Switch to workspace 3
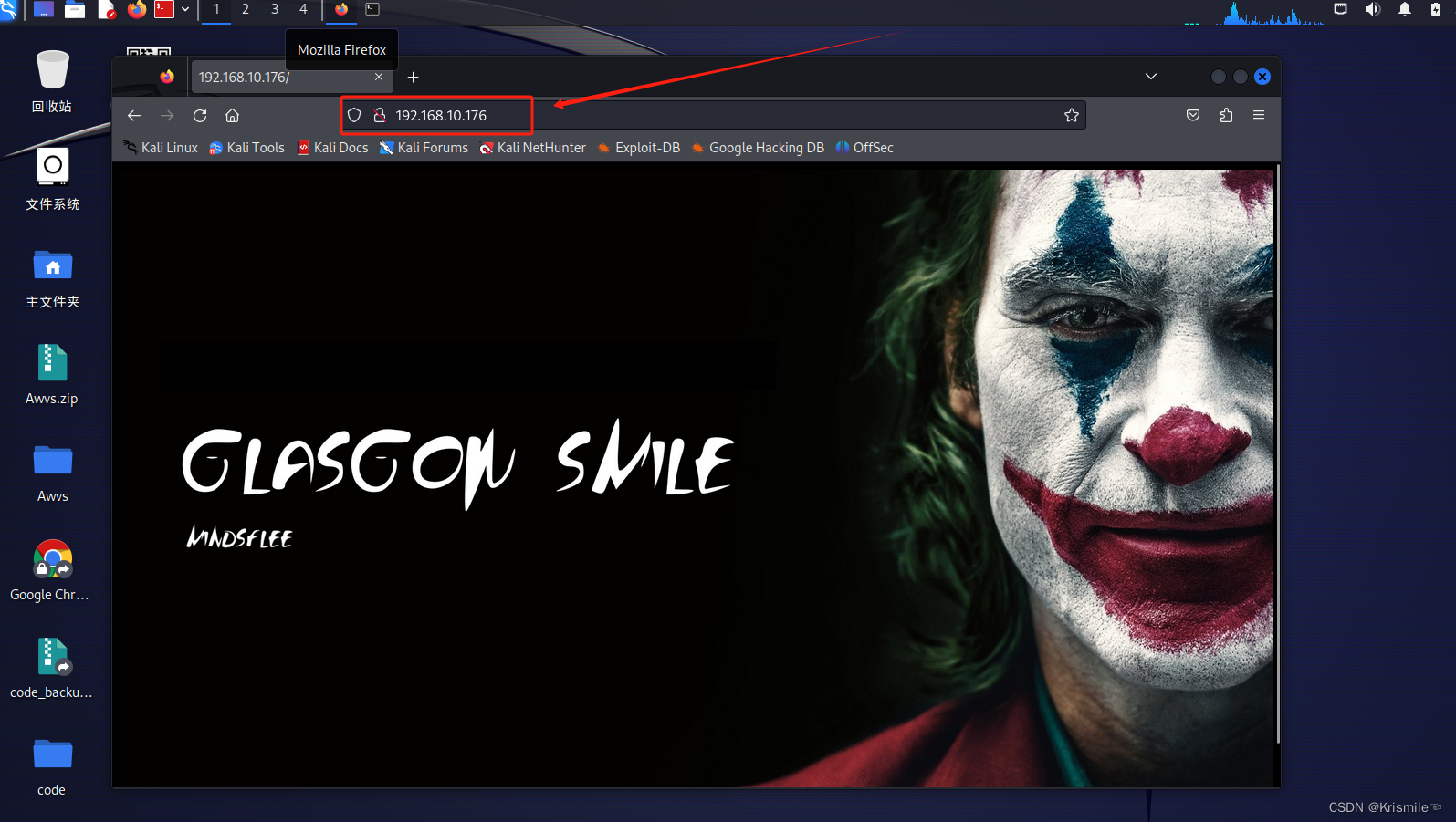The image size is (1456, 822). [275, 9]
